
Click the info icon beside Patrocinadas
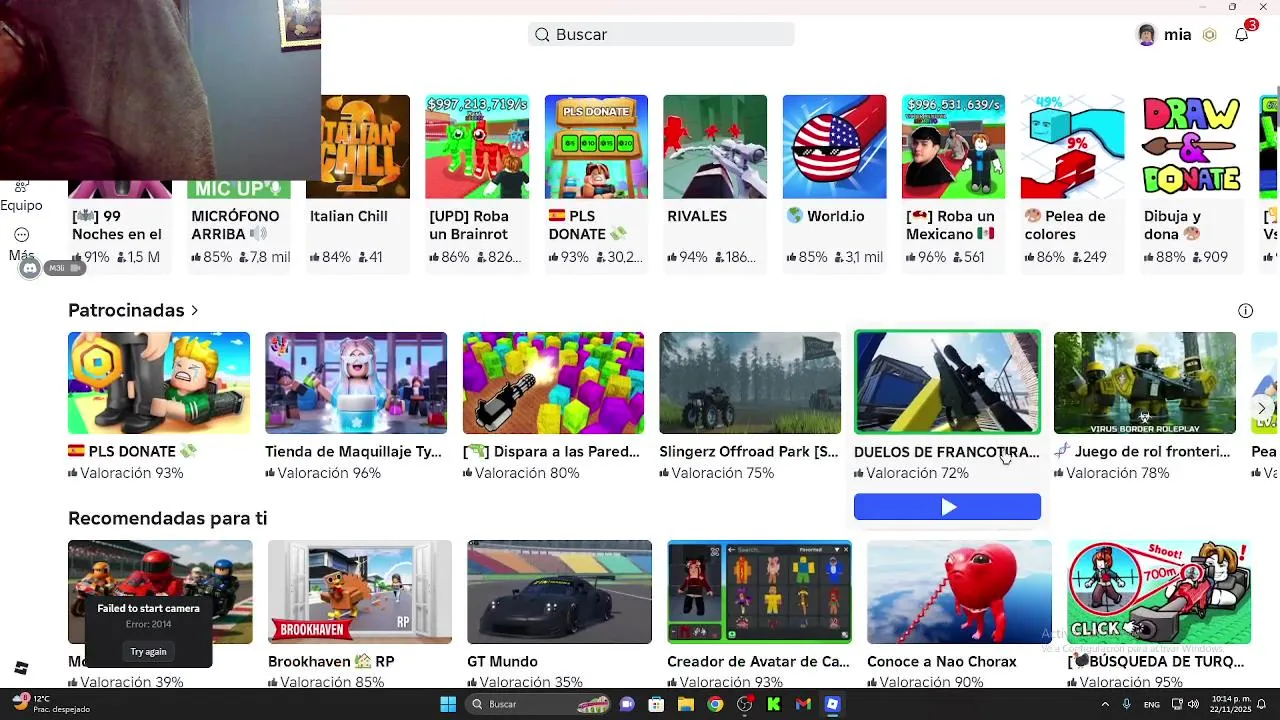1245,311
